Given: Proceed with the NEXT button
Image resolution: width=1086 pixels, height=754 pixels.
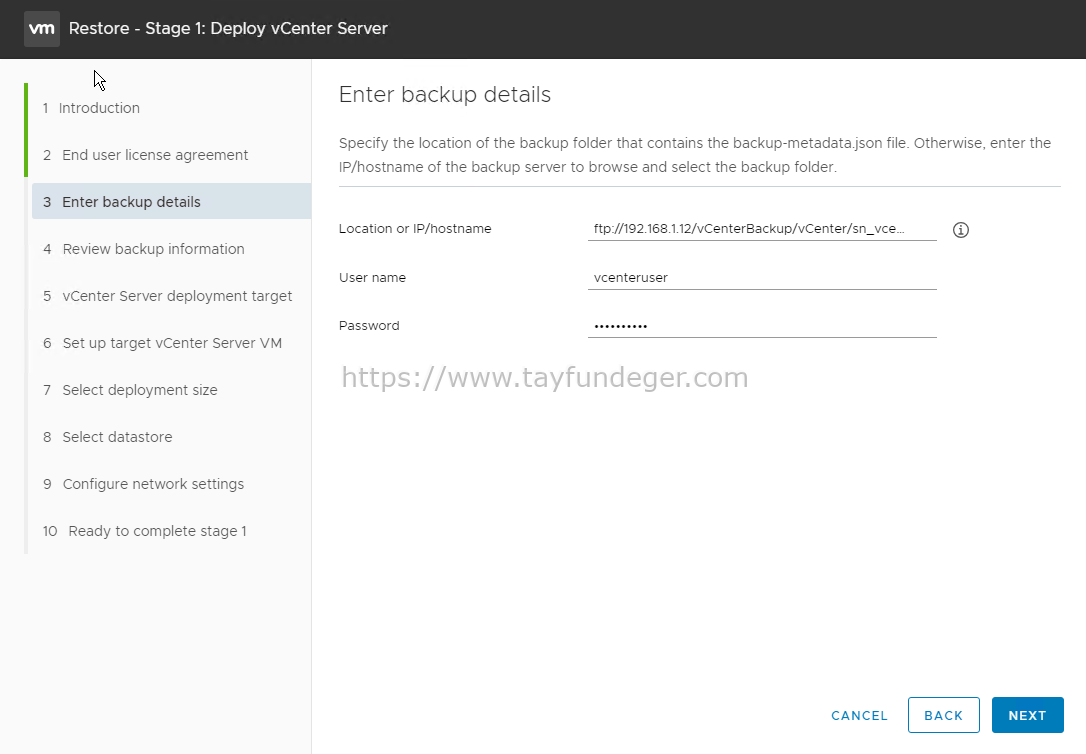Looking at the screenshot, I should coord(1027,715).
